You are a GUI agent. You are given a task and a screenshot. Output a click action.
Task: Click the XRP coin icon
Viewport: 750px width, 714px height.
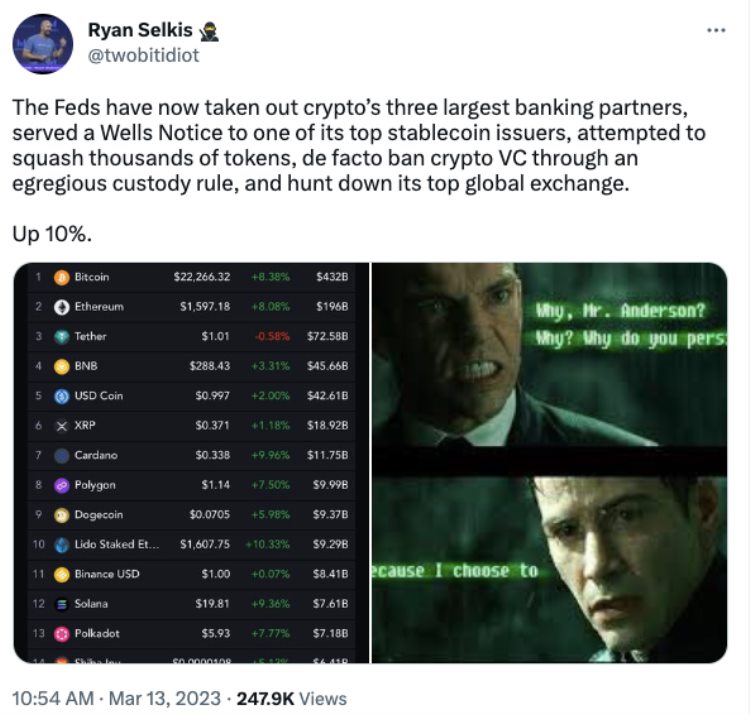pos(60,425)
